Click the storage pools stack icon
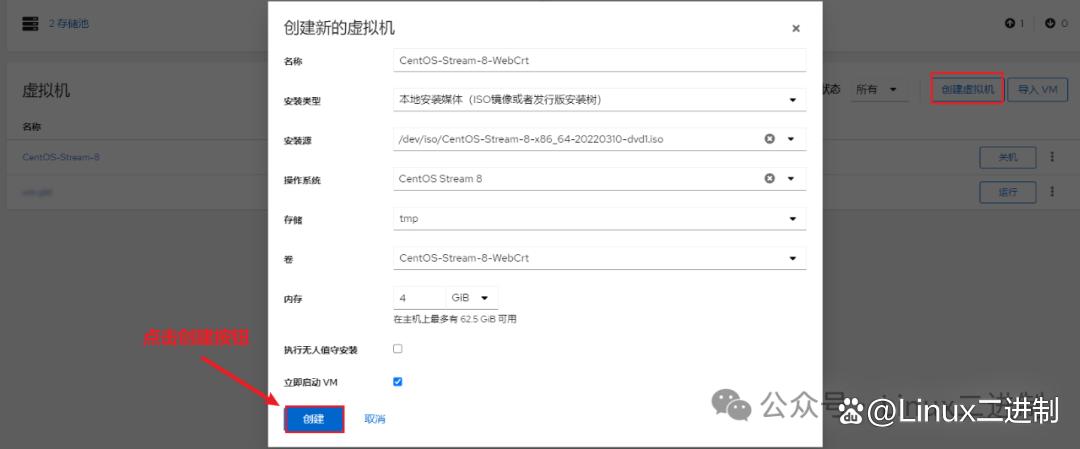This screenshot has height=449, width=1080. [30, 24]
